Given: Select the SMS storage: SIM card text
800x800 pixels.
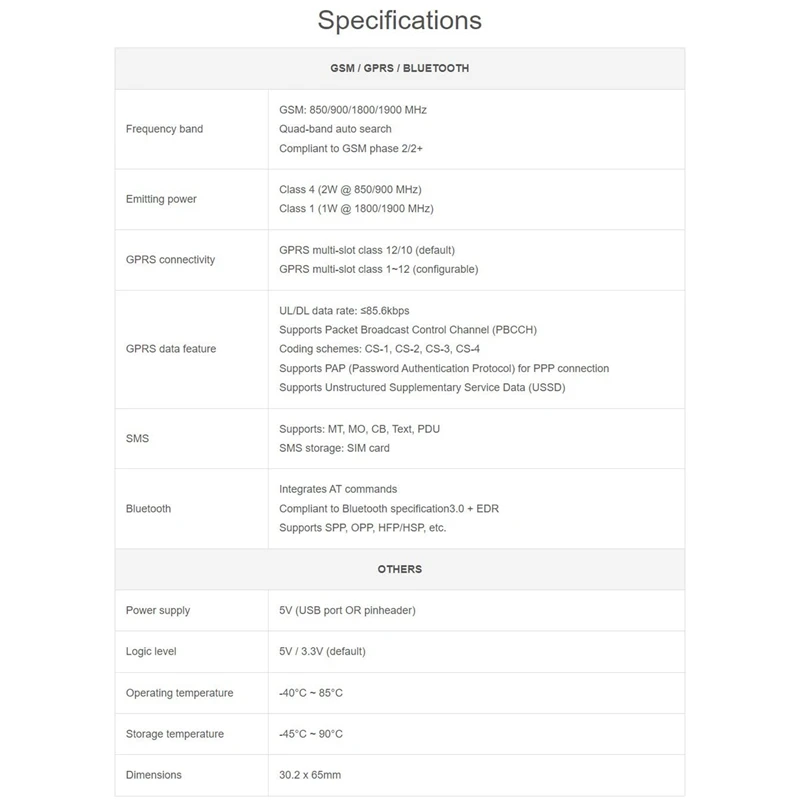Looking at the screenshot, I should pos(334,448).
